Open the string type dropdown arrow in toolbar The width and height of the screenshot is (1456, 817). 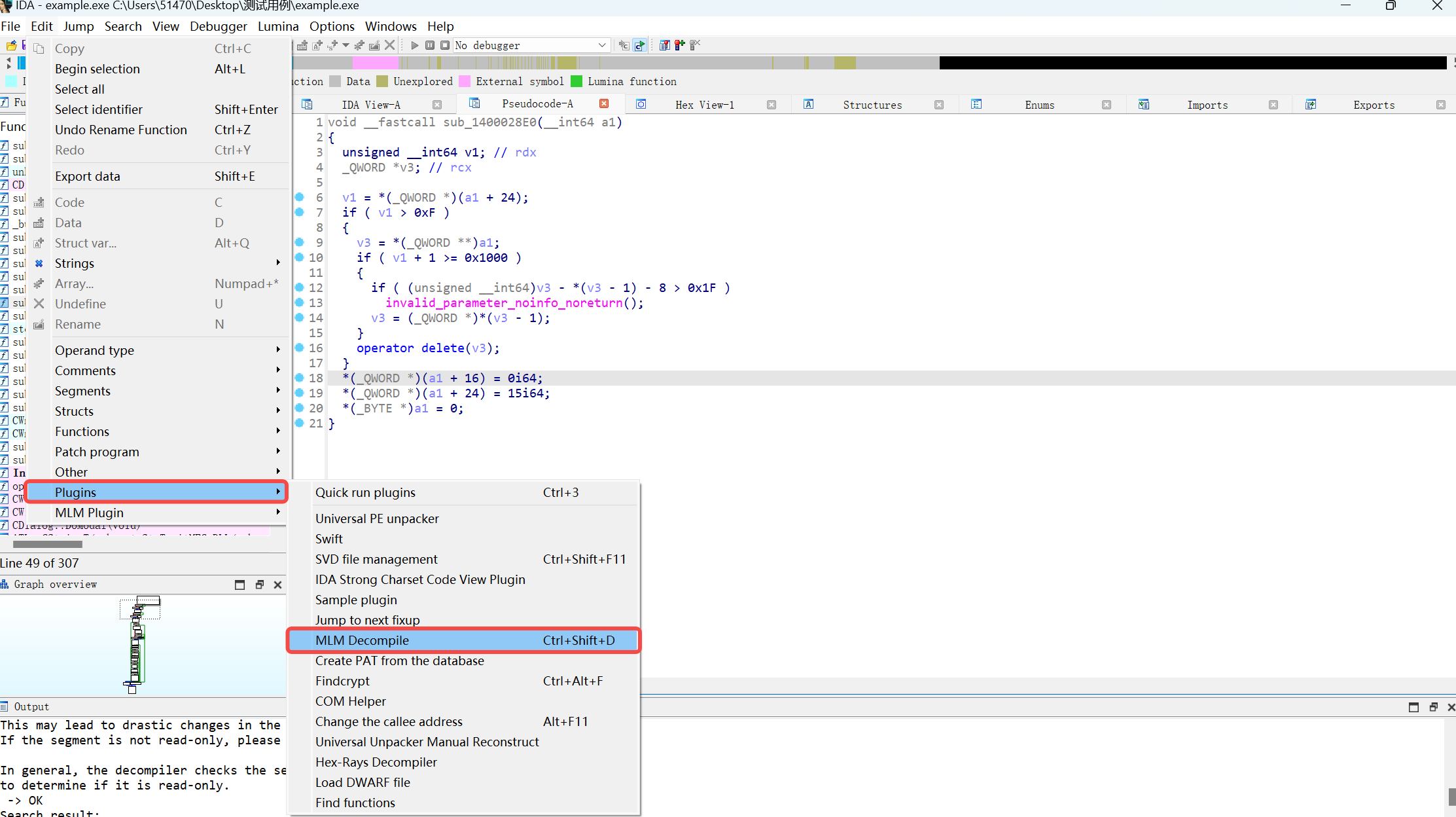pos(346,45)
